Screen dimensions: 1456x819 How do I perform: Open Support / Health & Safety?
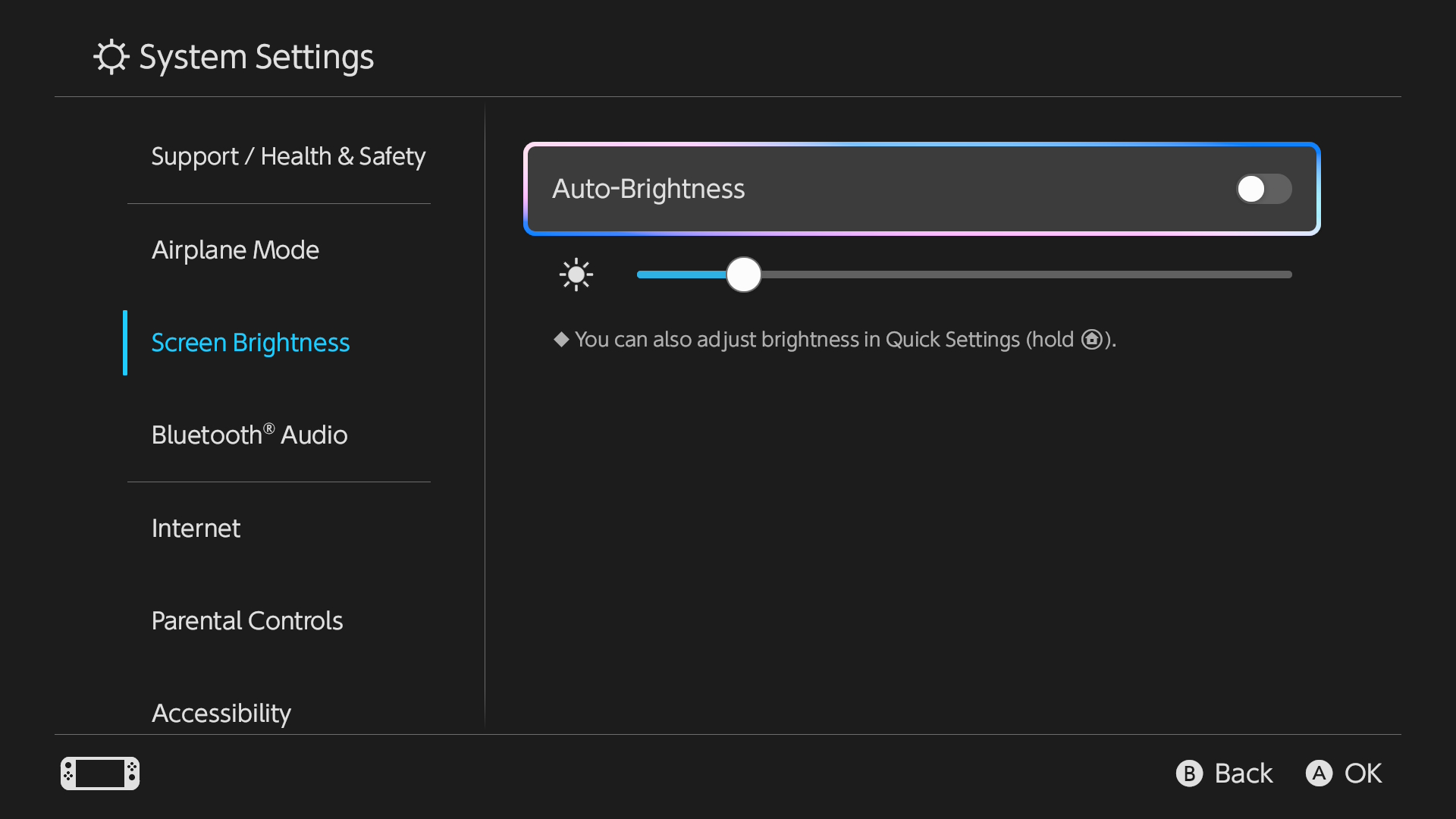[x=288, y=156]
